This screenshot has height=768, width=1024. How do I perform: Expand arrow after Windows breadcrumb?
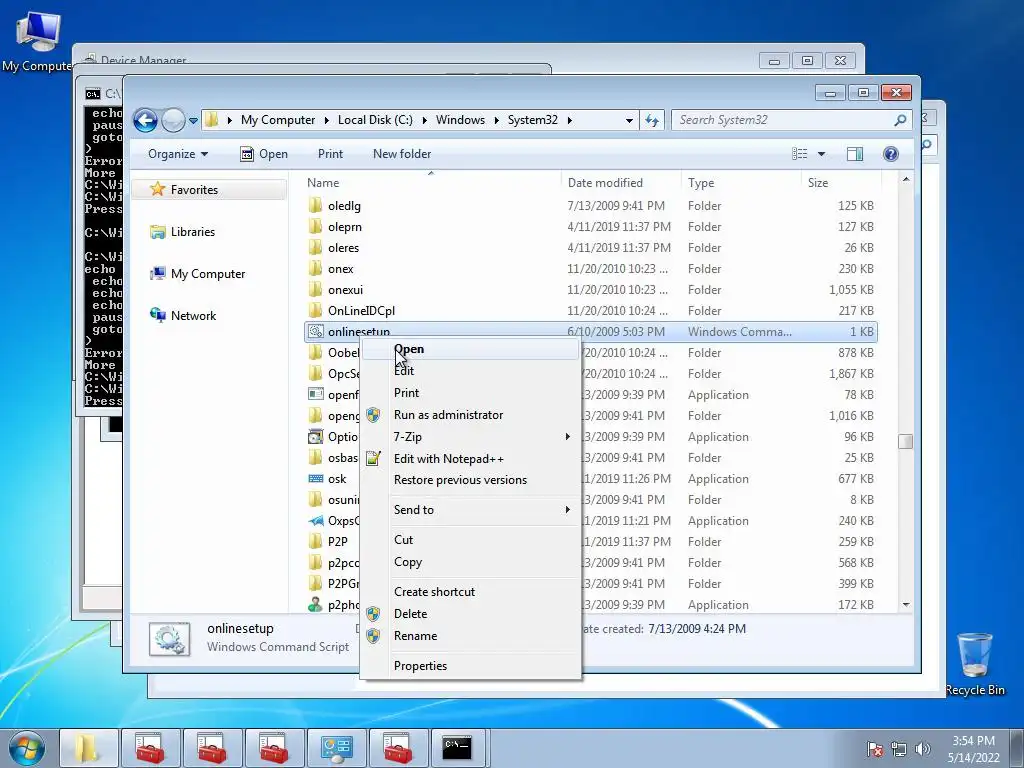coord(496,120)
